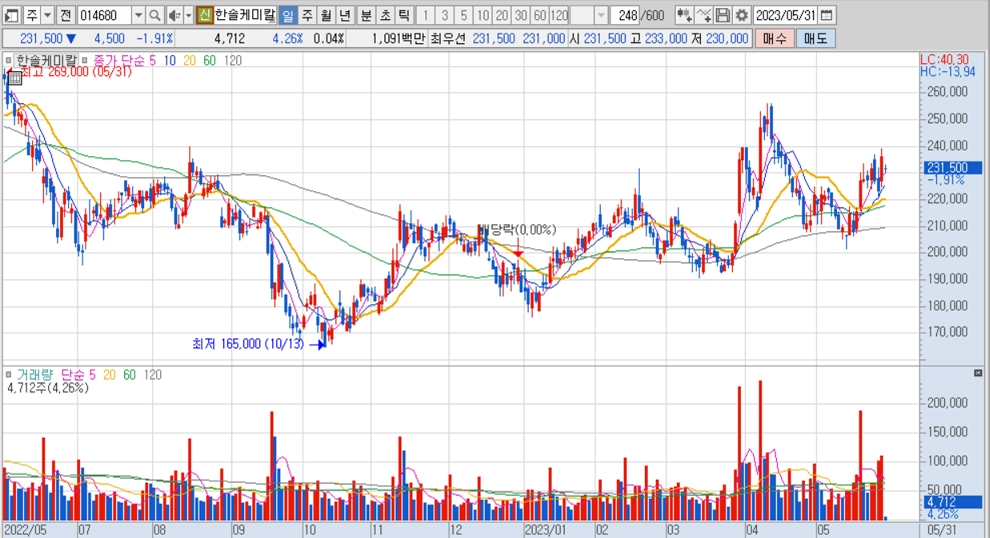The height and width of the screenshot is (538, 990).
Task: Switch to the 틱 tick chart
Action: click(x=403, y=15)
